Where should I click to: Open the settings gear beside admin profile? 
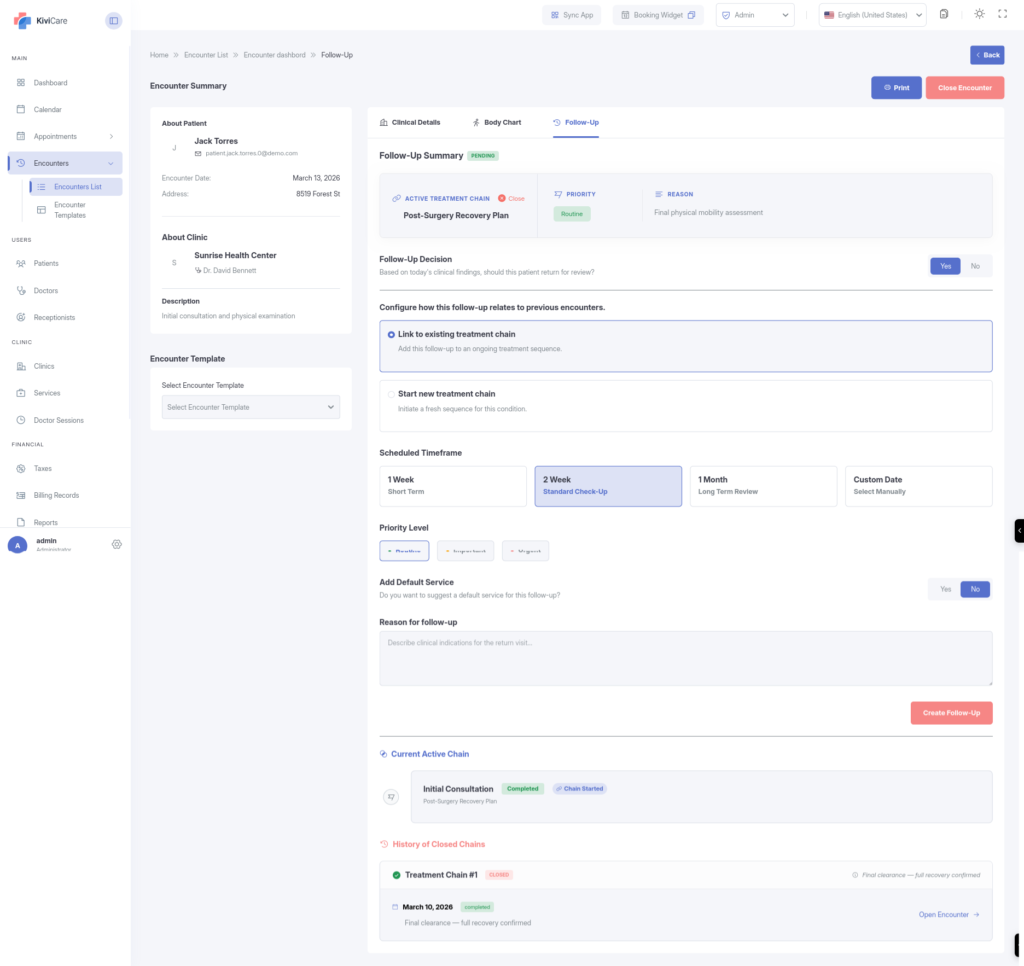coord(117,544)
